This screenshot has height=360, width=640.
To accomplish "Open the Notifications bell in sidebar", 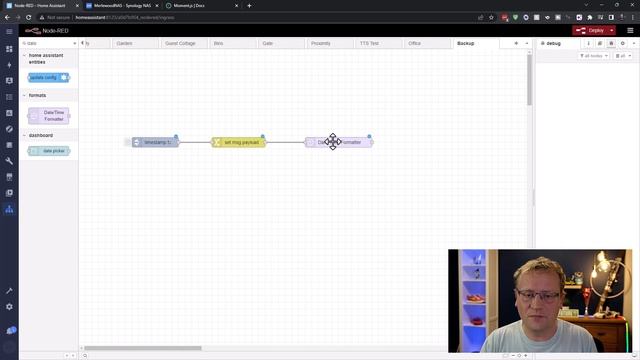I will click(x=10, y=331).
